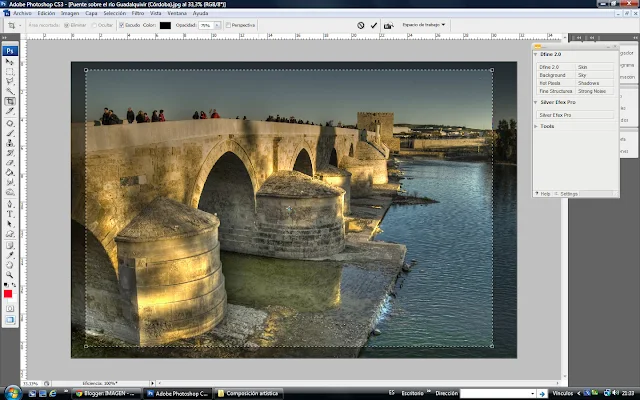Click the Background button in Dfine panel
Viewport: 640px width, 400px height.
556,75
